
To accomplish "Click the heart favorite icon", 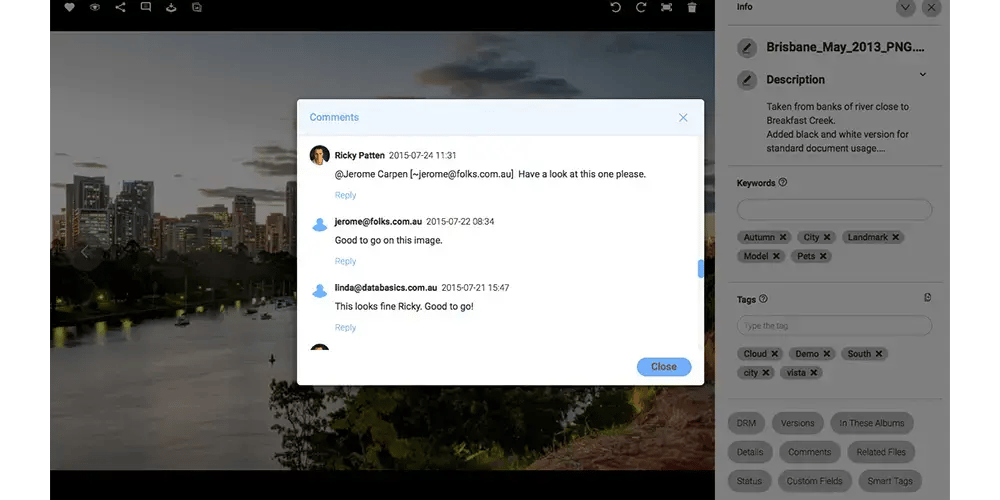I will (69, 8).
